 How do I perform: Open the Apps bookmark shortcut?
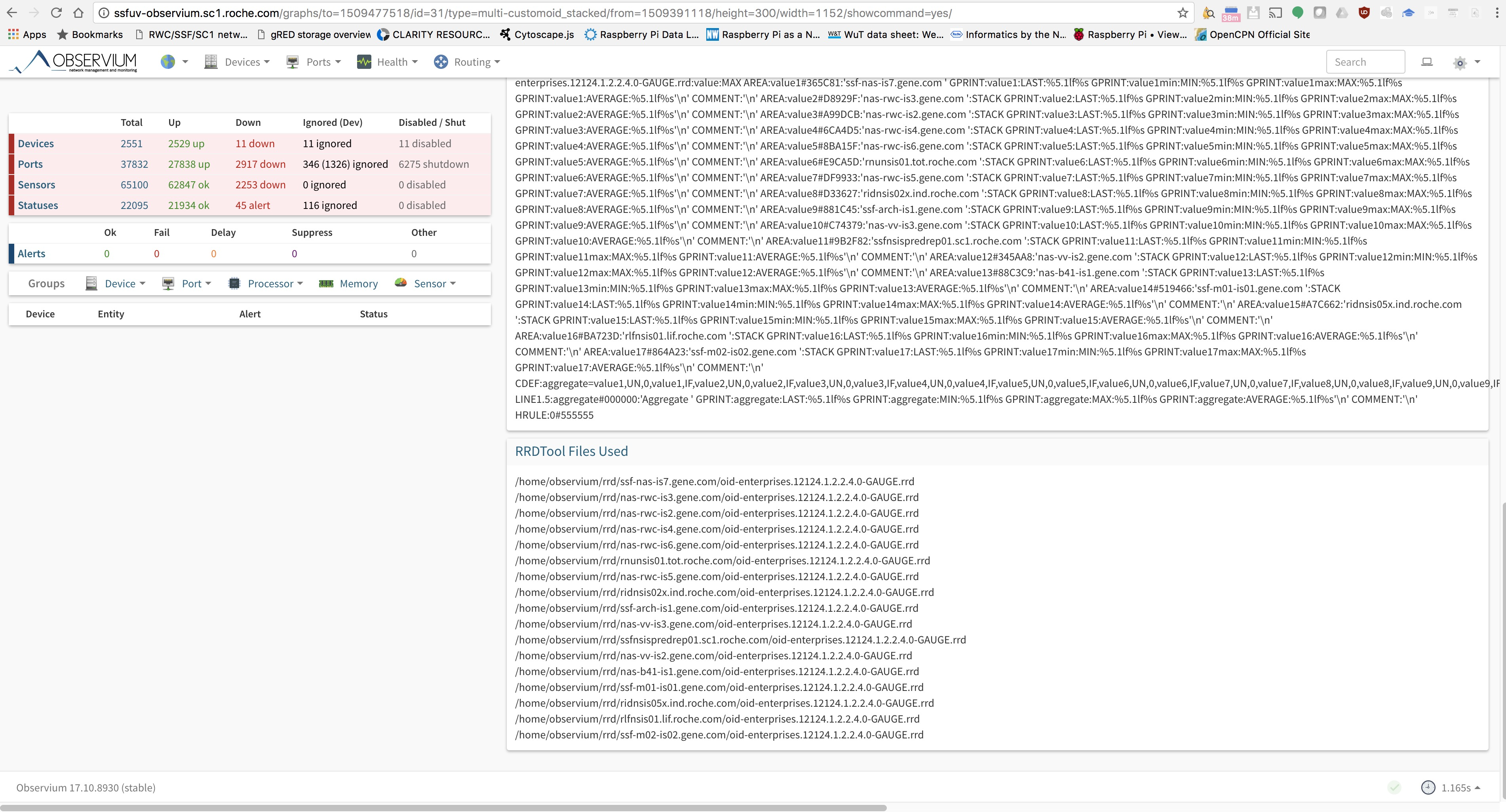[27, 34]
